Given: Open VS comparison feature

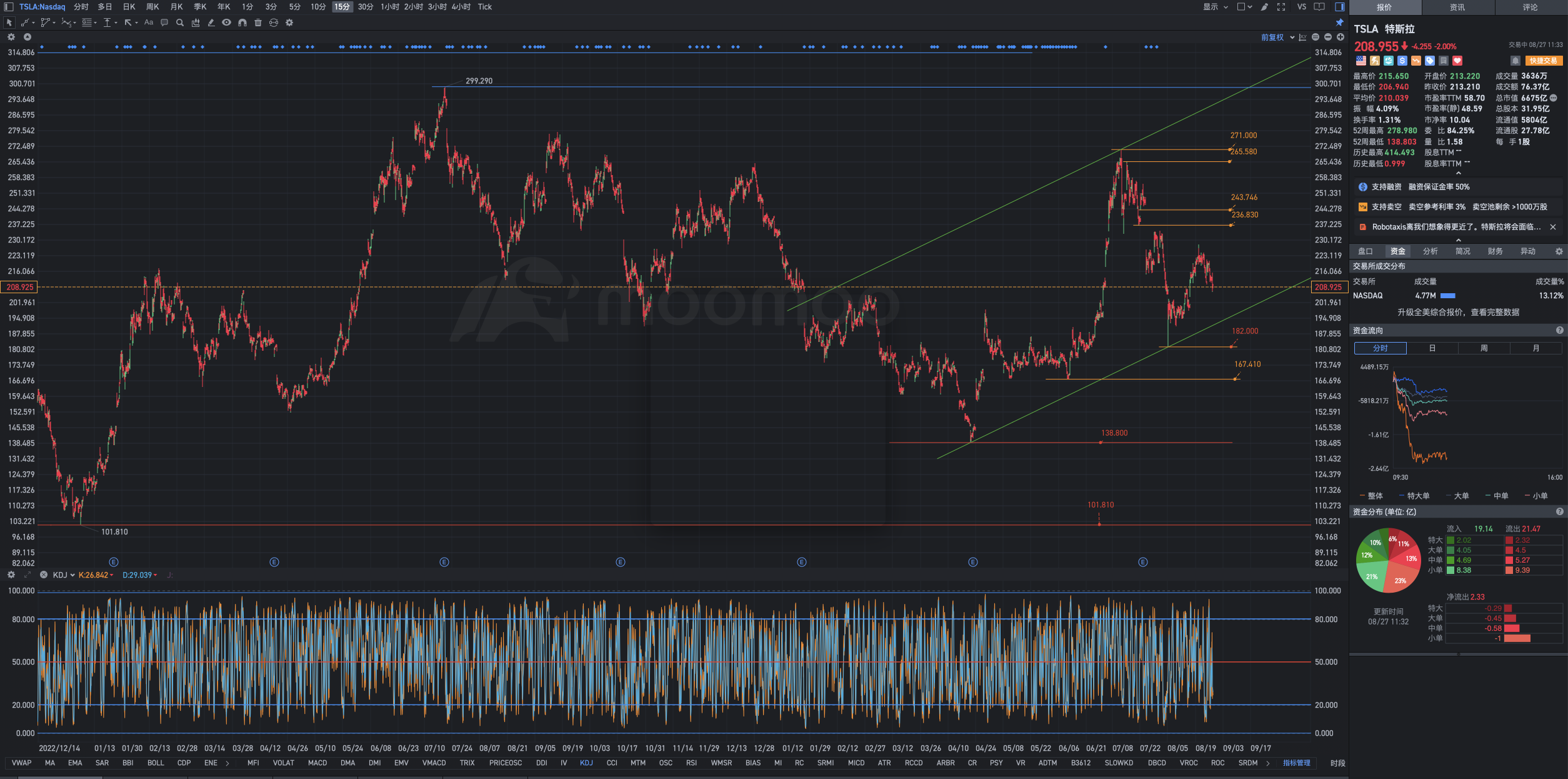Looking at the screenshot, I should click(1302, 7).
